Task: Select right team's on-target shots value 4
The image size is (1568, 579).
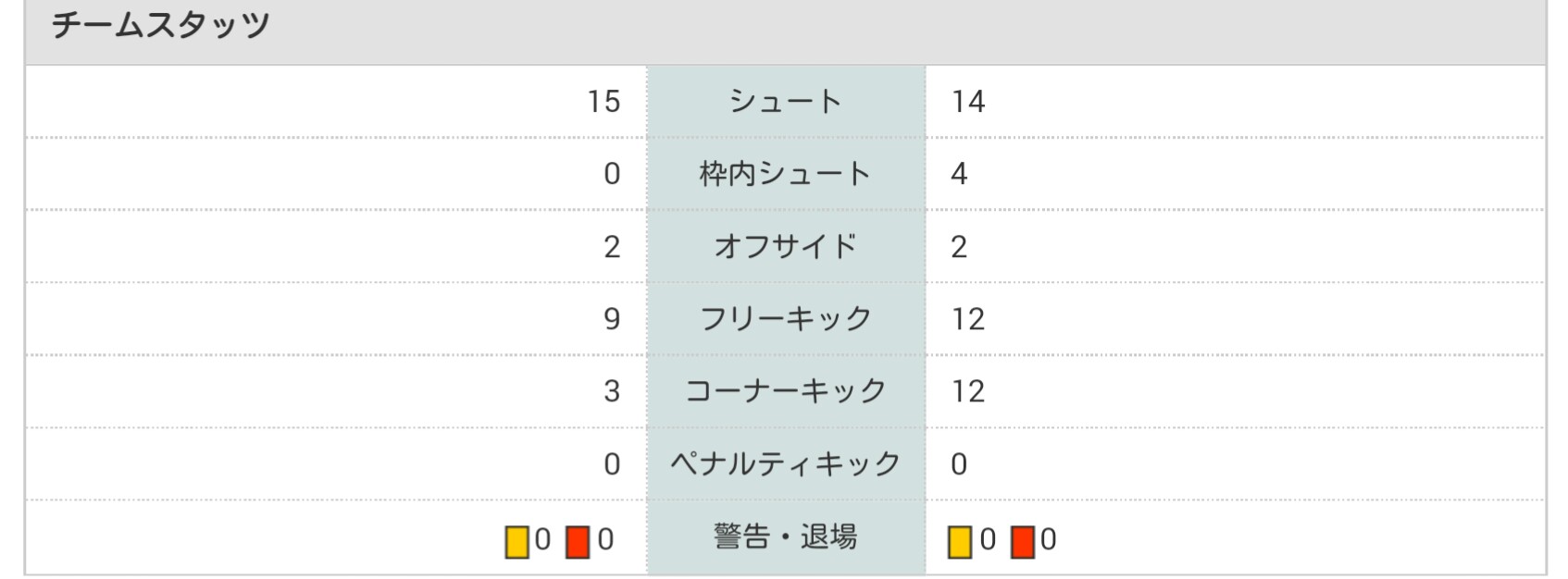Action: 959,173
